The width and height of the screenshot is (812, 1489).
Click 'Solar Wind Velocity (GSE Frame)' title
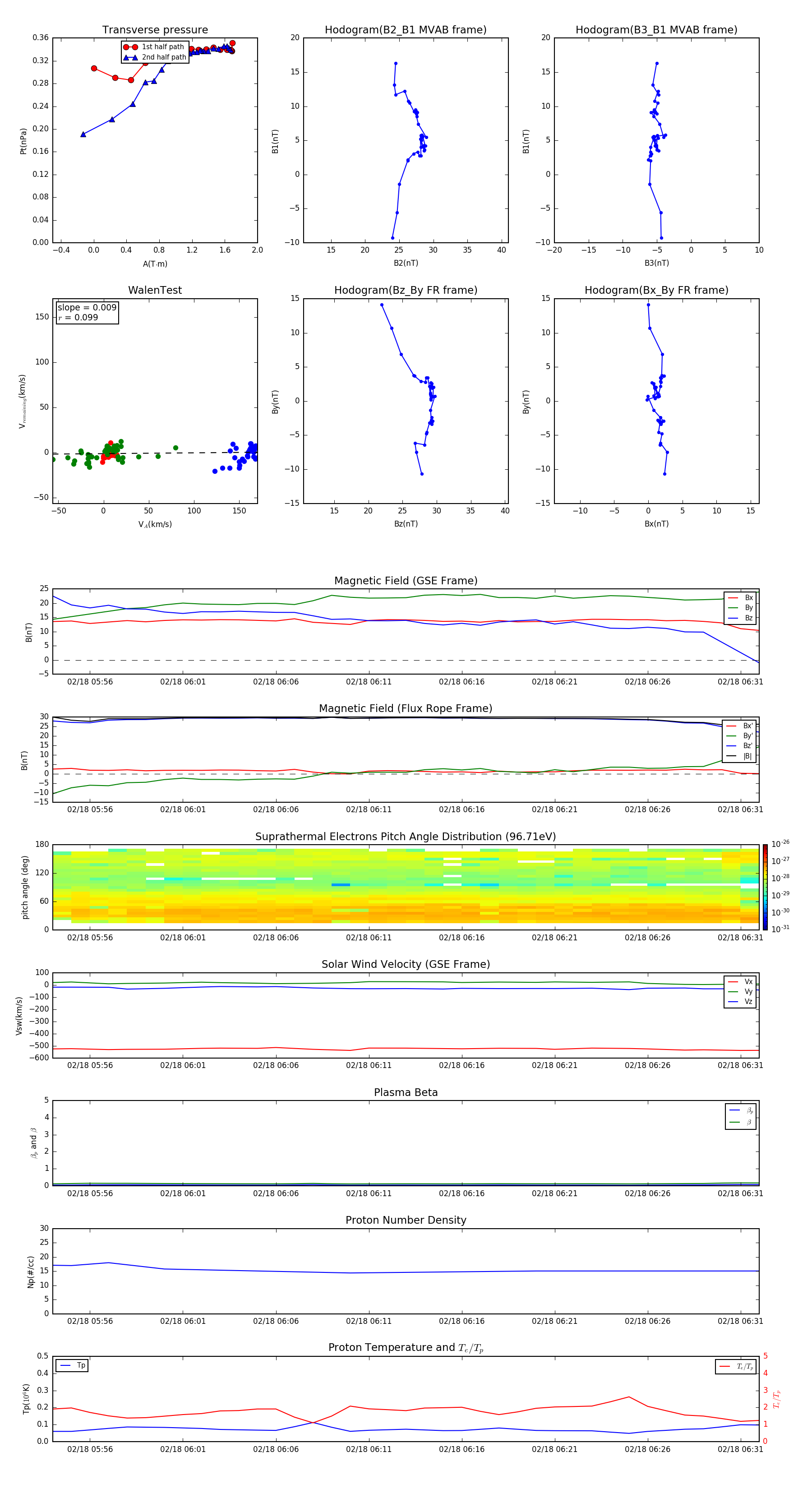pos(406,964)
